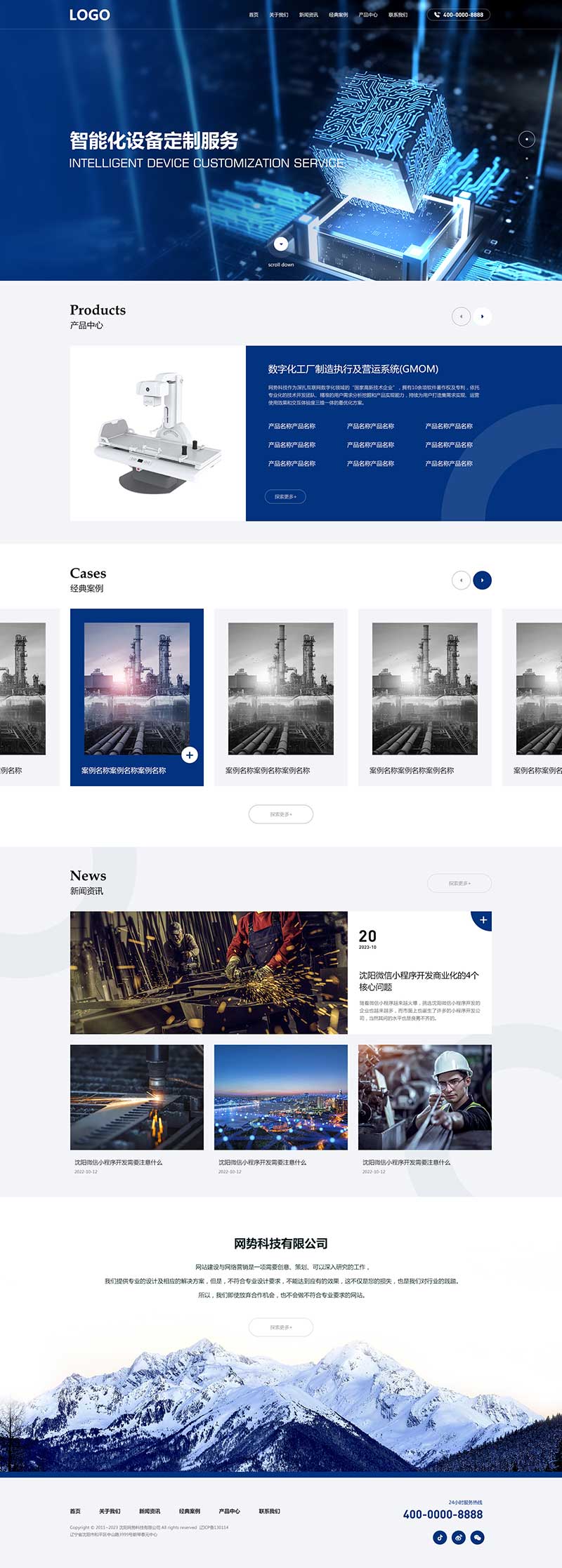
Task: Click the phone number 400-0000-8888 header button
Action: (x=458, y=15)
